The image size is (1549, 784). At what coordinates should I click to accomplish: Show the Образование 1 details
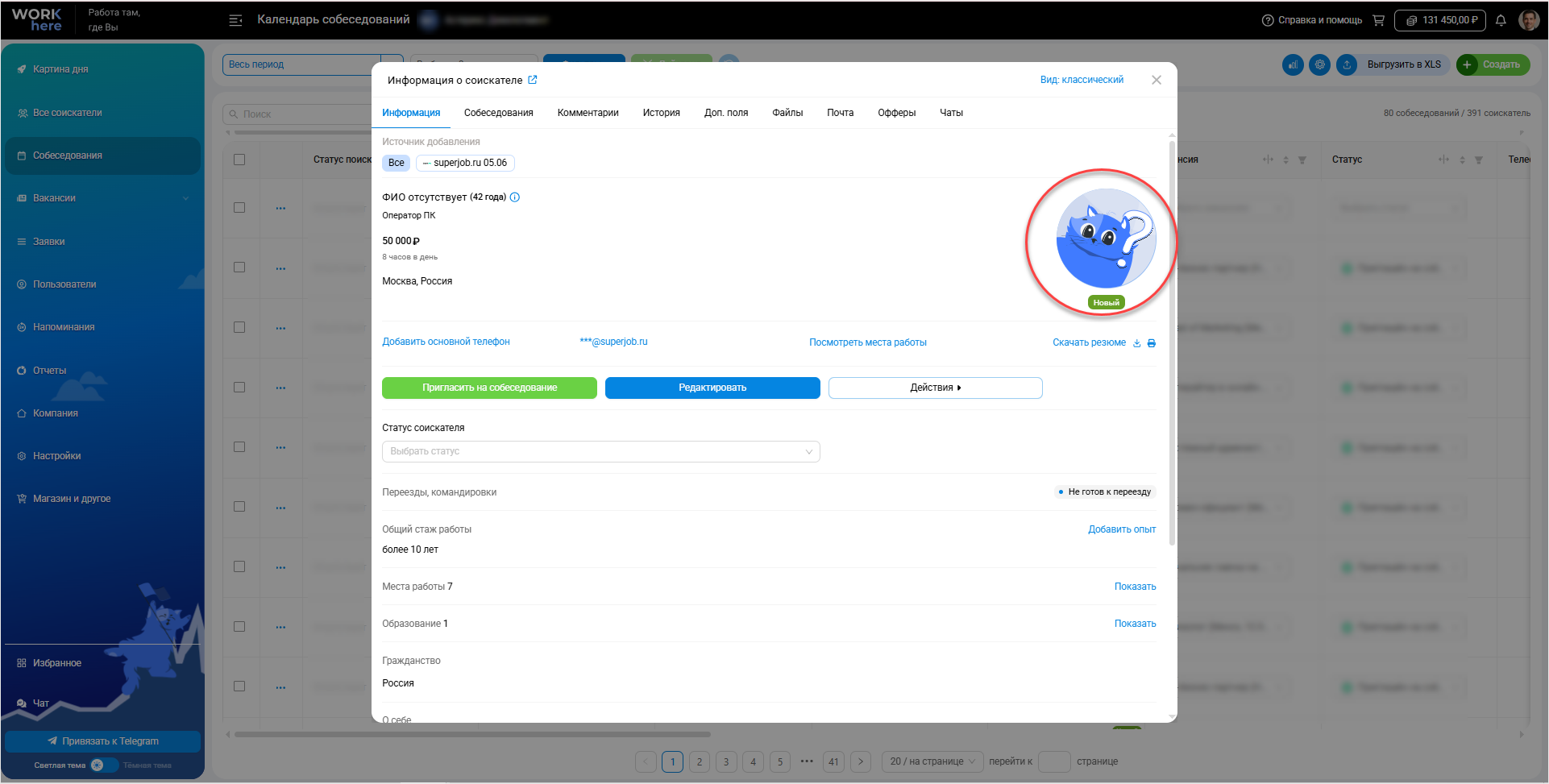click(1135, 624)
